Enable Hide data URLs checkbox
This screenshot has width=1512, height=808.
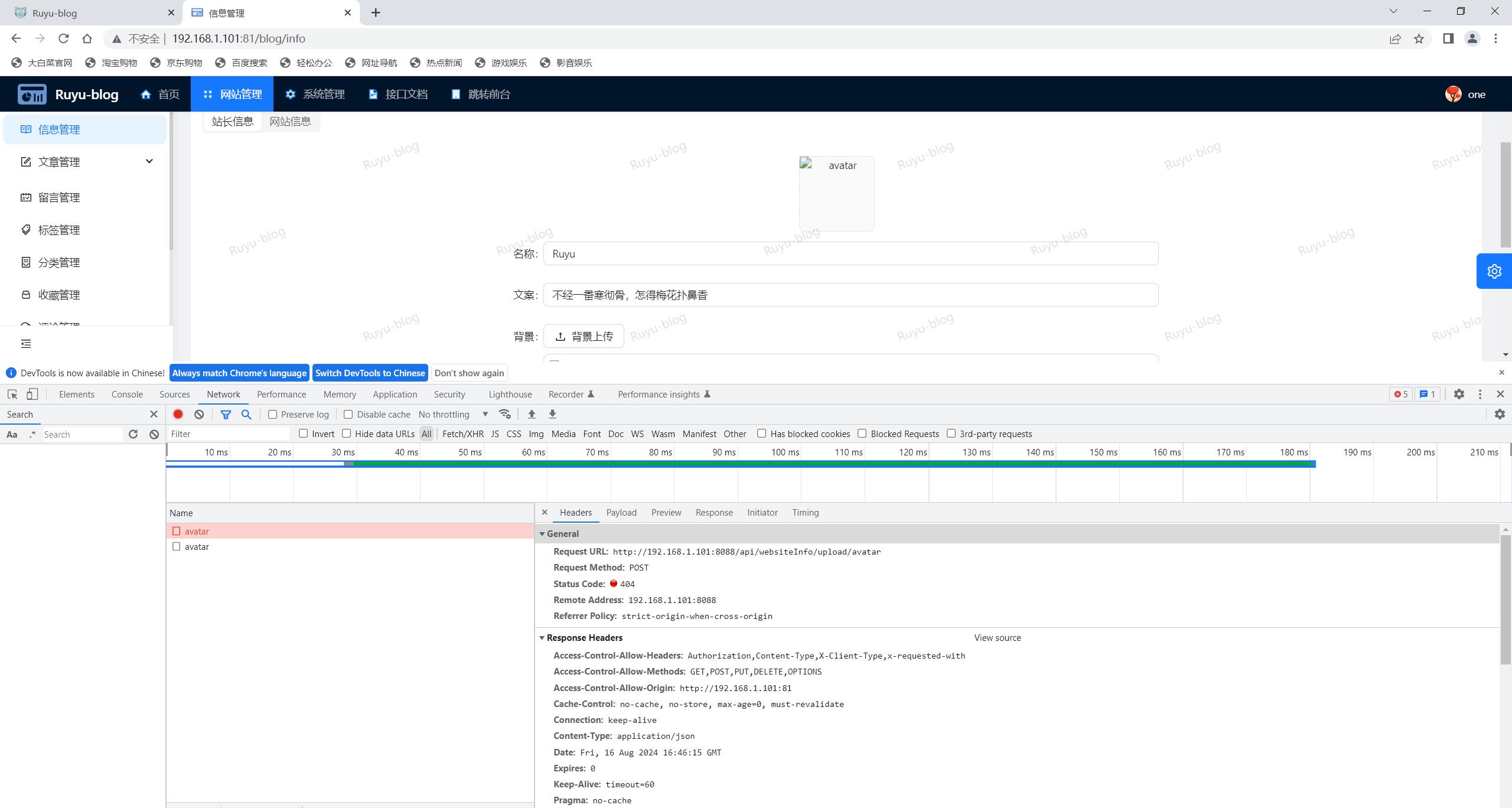pyautogui.click(x=346, y=433)
